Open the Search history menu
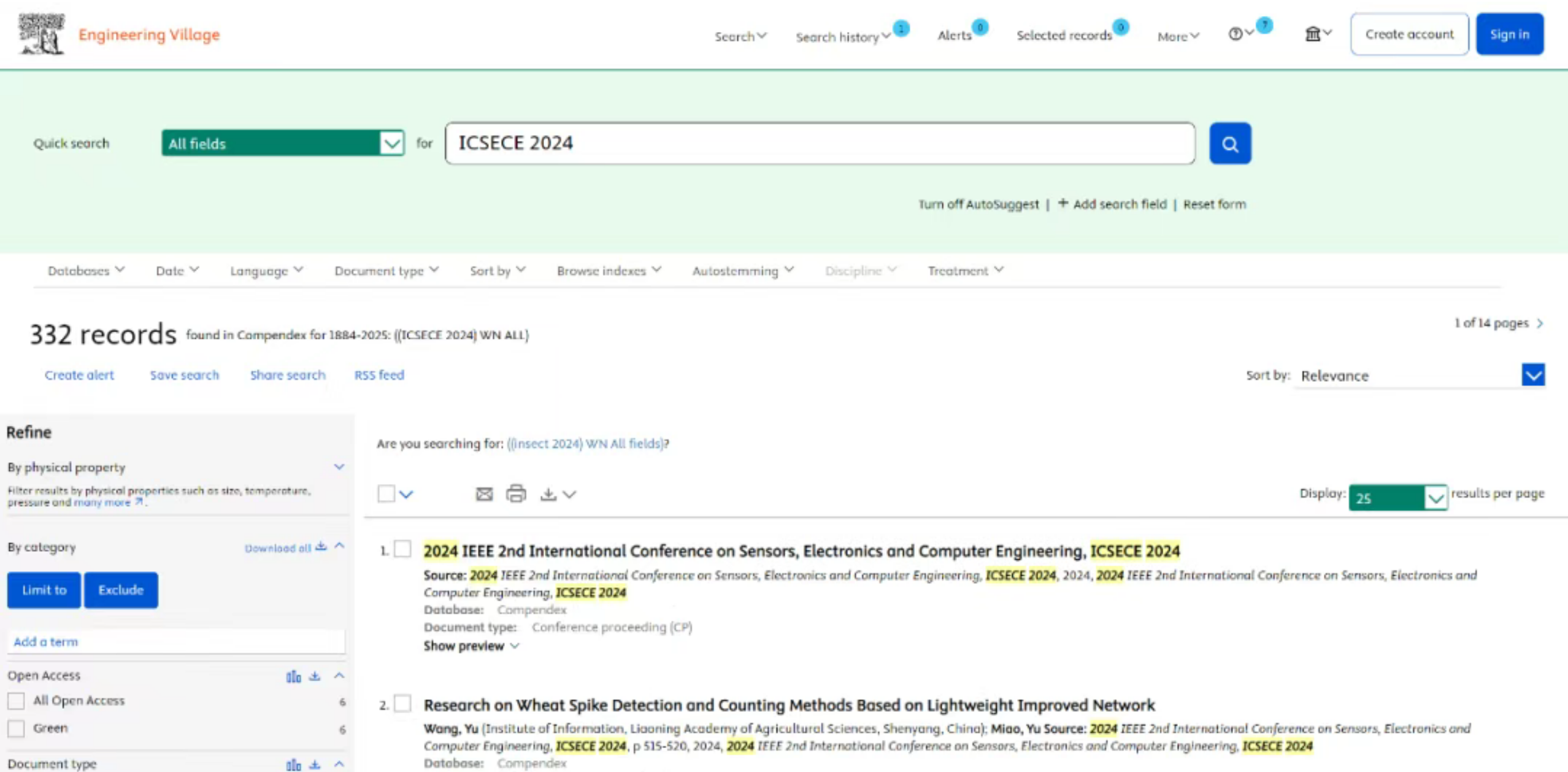Image resolution: width=1568 pixels, height=772 pixels. tap(843, 37)
